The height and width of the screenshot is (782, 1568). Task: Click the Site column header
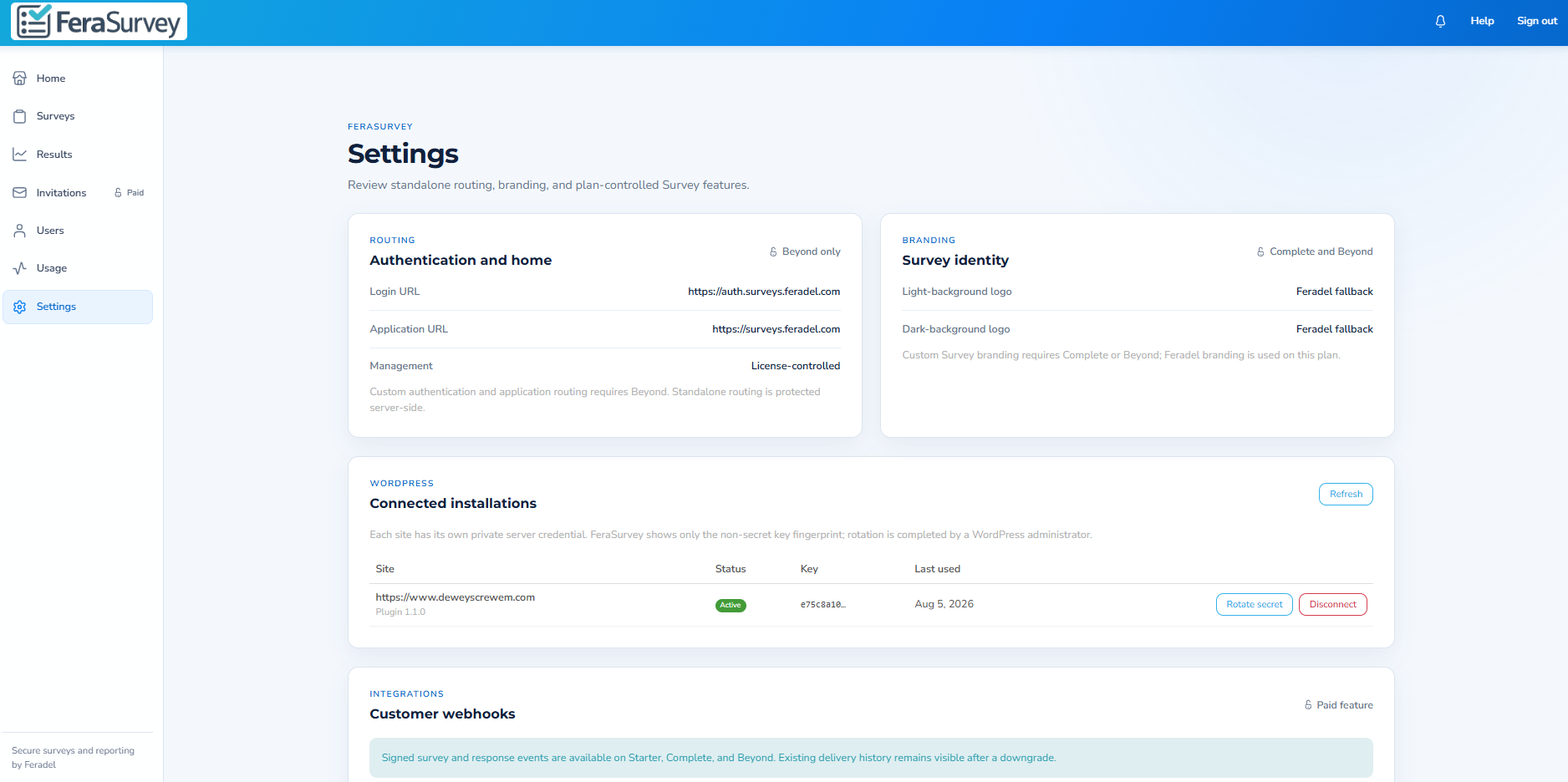point(384,569)
